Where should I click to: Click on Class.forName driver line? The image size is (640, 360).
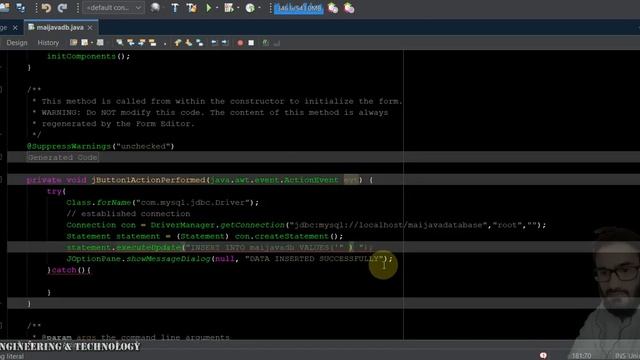pos(162,202)
